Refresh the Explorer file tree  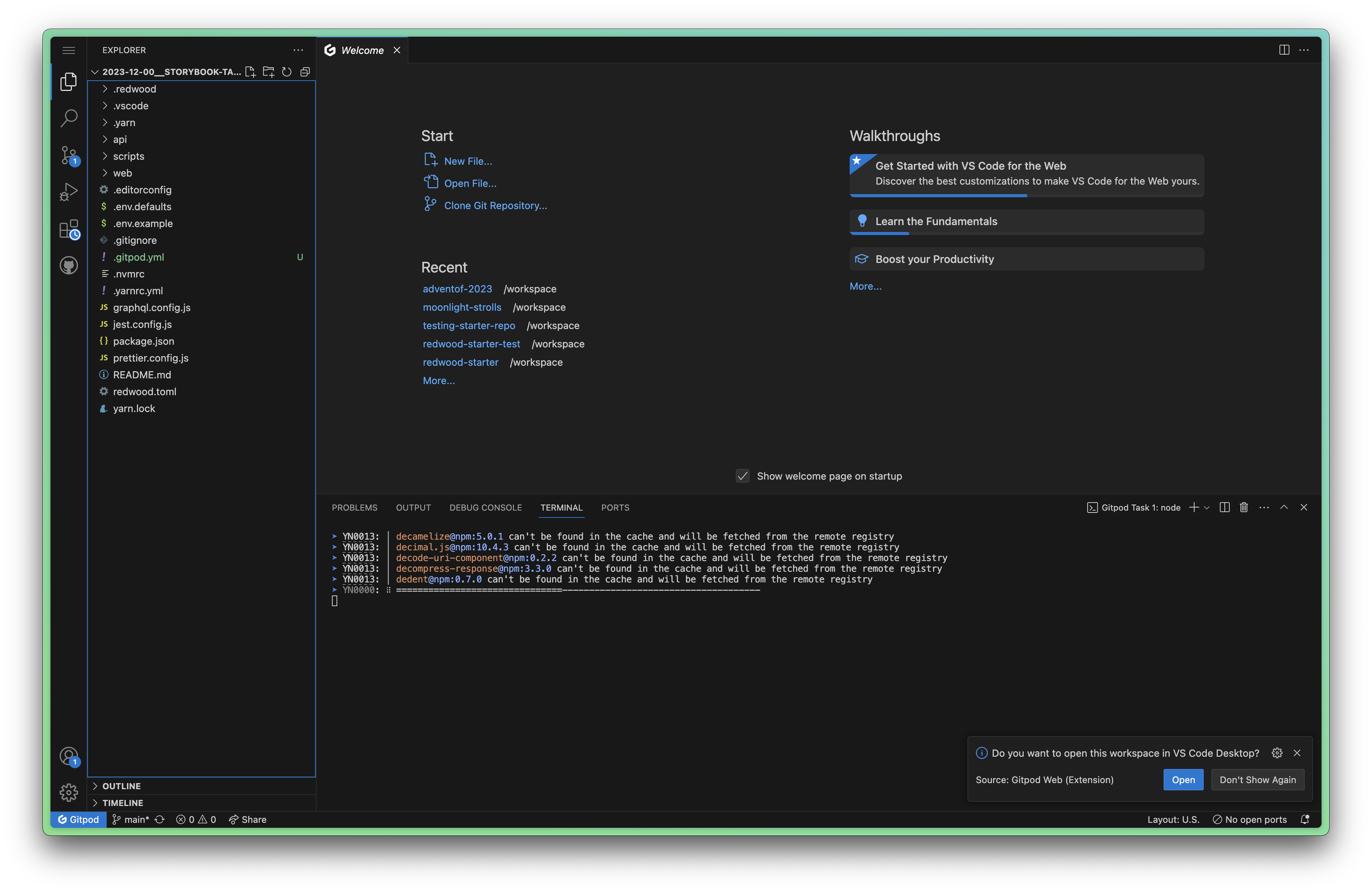286,71
